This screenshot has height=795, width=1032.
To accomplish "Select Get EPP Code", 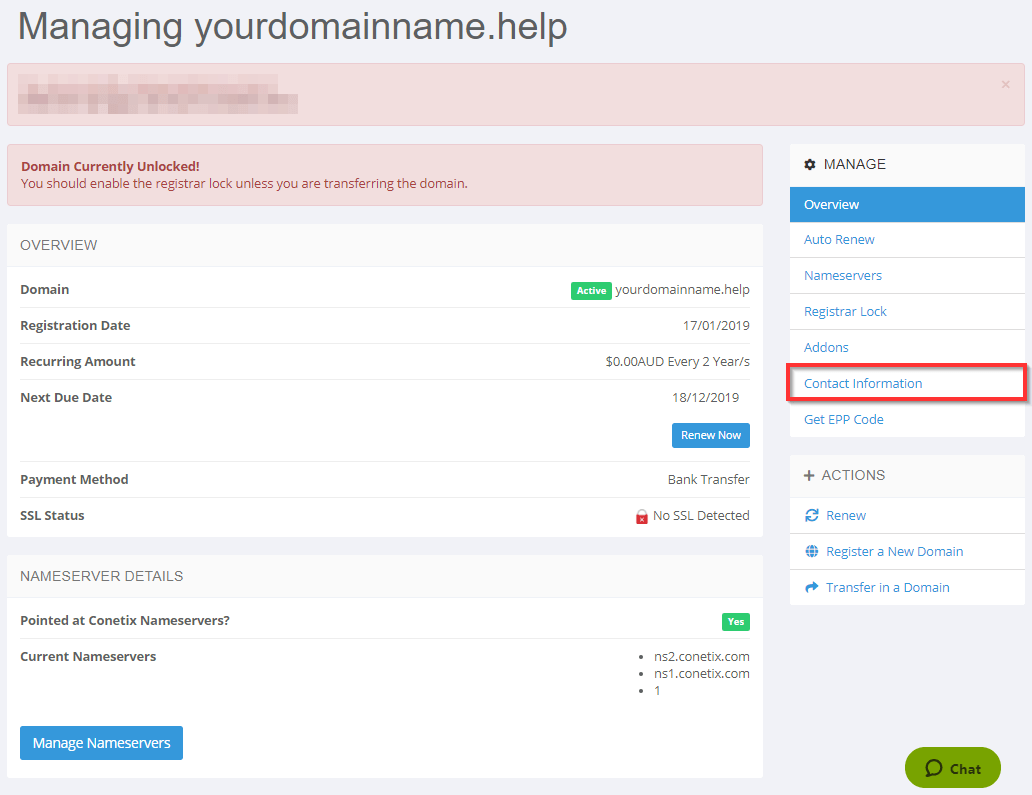I will (x=843, y=420).
